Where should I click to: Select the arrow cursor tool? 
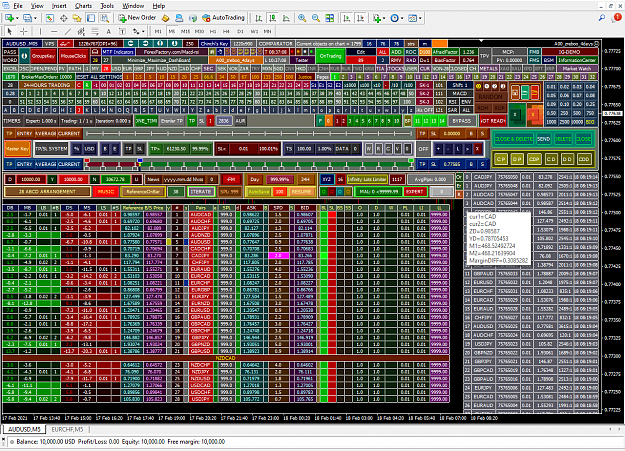(x=10, y=31)
